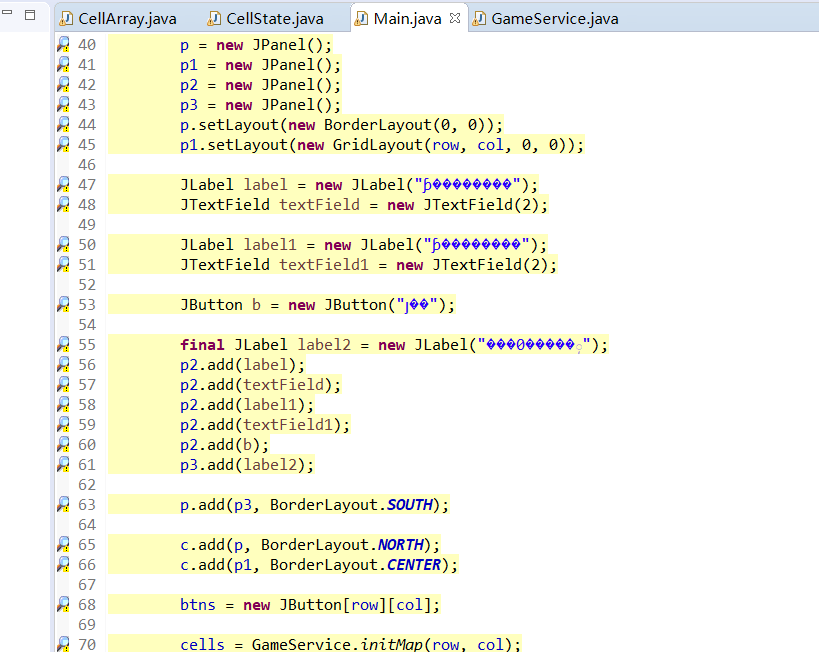Click the search marker on line 60
Viewport: 819px width, 652px height.
click(63, 445)
